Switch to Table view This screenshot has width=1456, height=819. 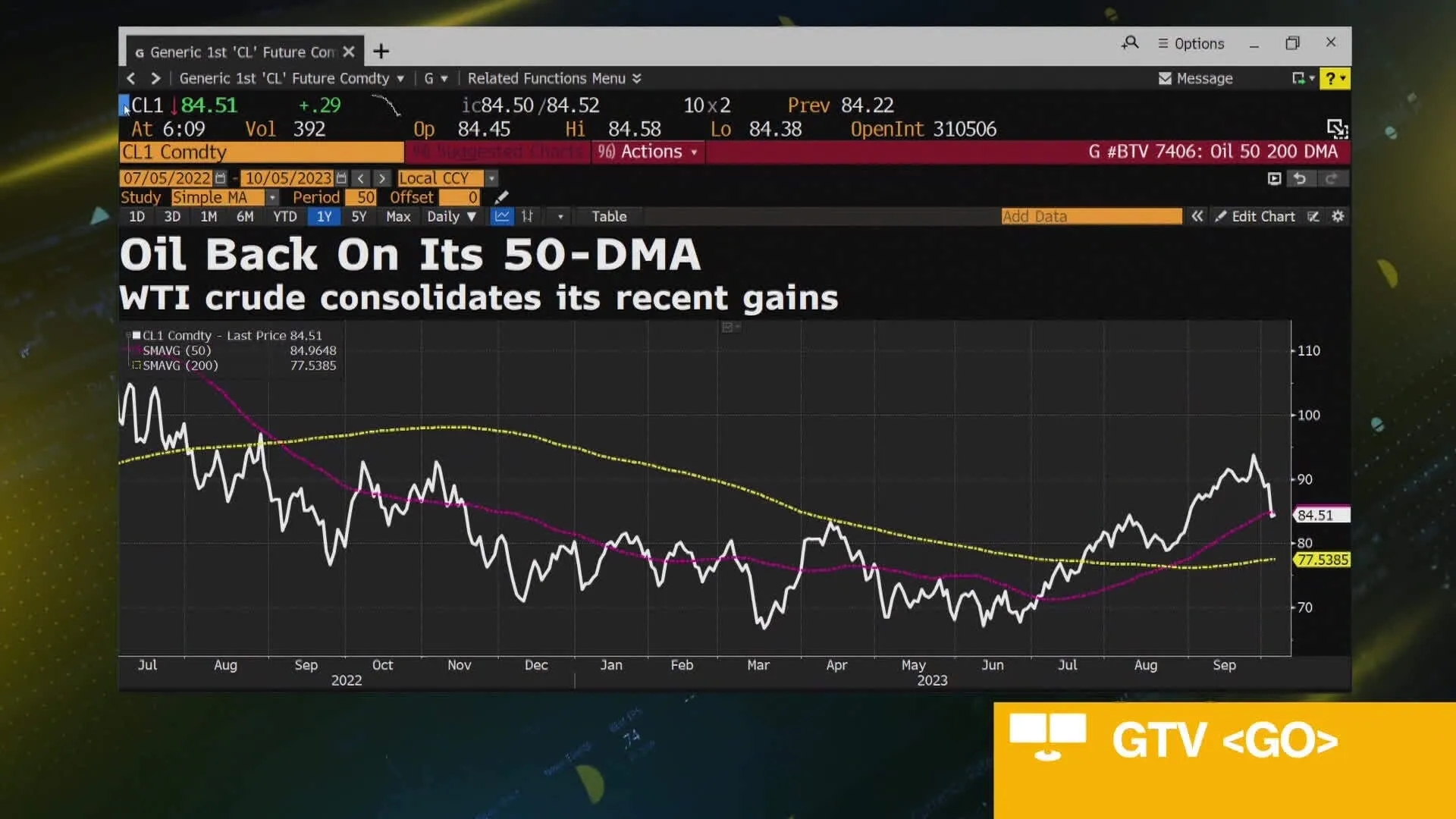pos(609,216)
